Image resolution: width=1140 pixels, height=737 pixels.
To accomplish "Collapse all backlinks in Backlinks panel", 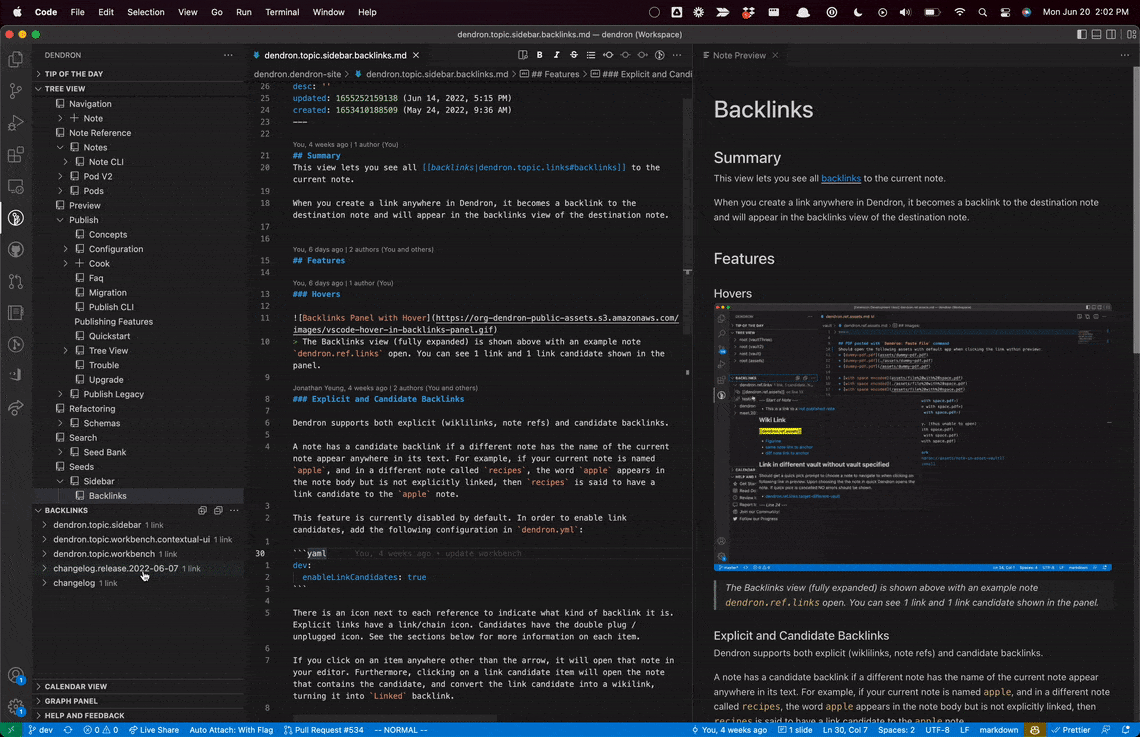I will click(x=218, y=510).
